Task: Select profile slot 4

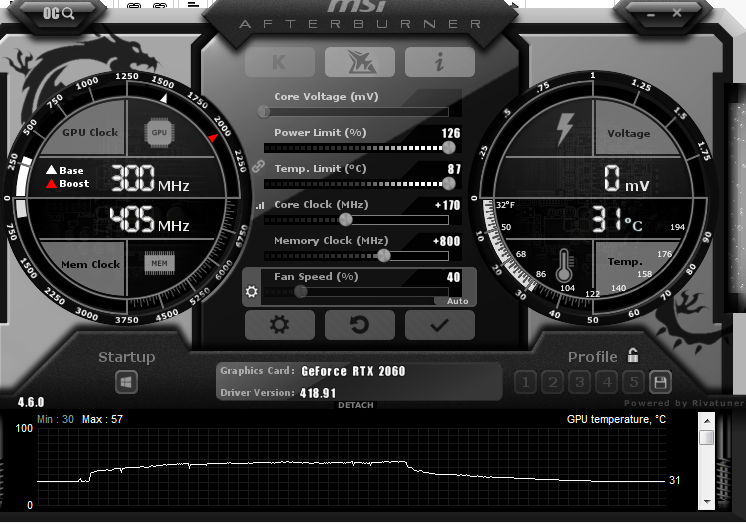Action: tap(607, 382)
